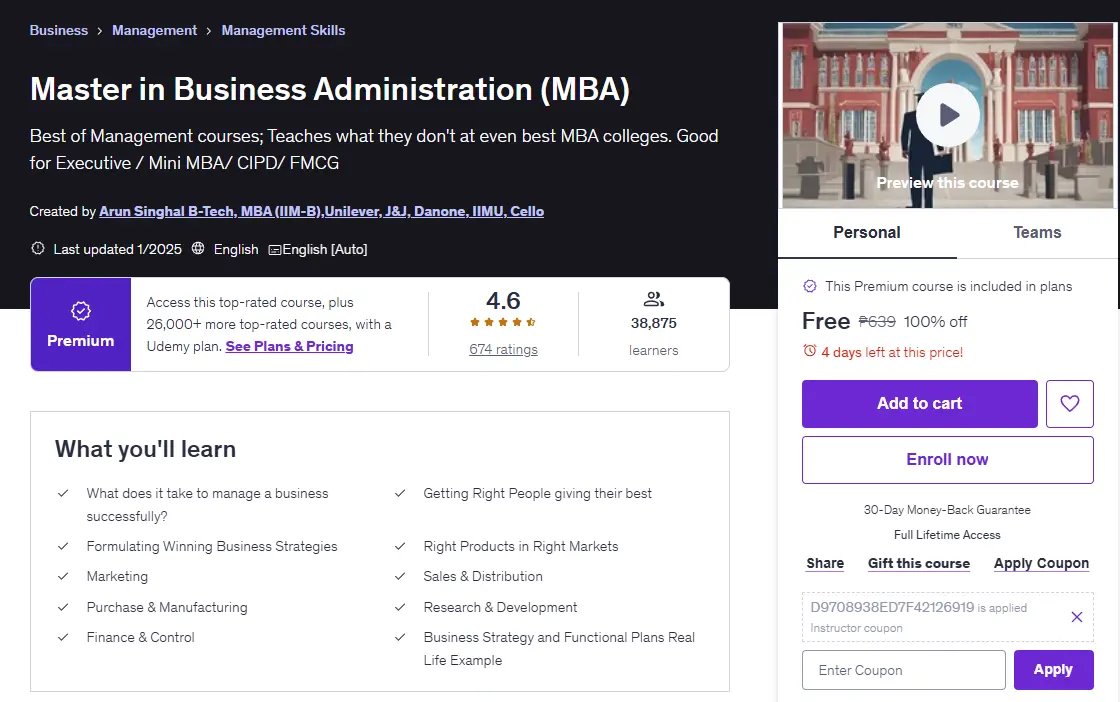The image size is (1120, 702).
Task: Click Apply Coupon link
Action: [x=1041, y=563]
